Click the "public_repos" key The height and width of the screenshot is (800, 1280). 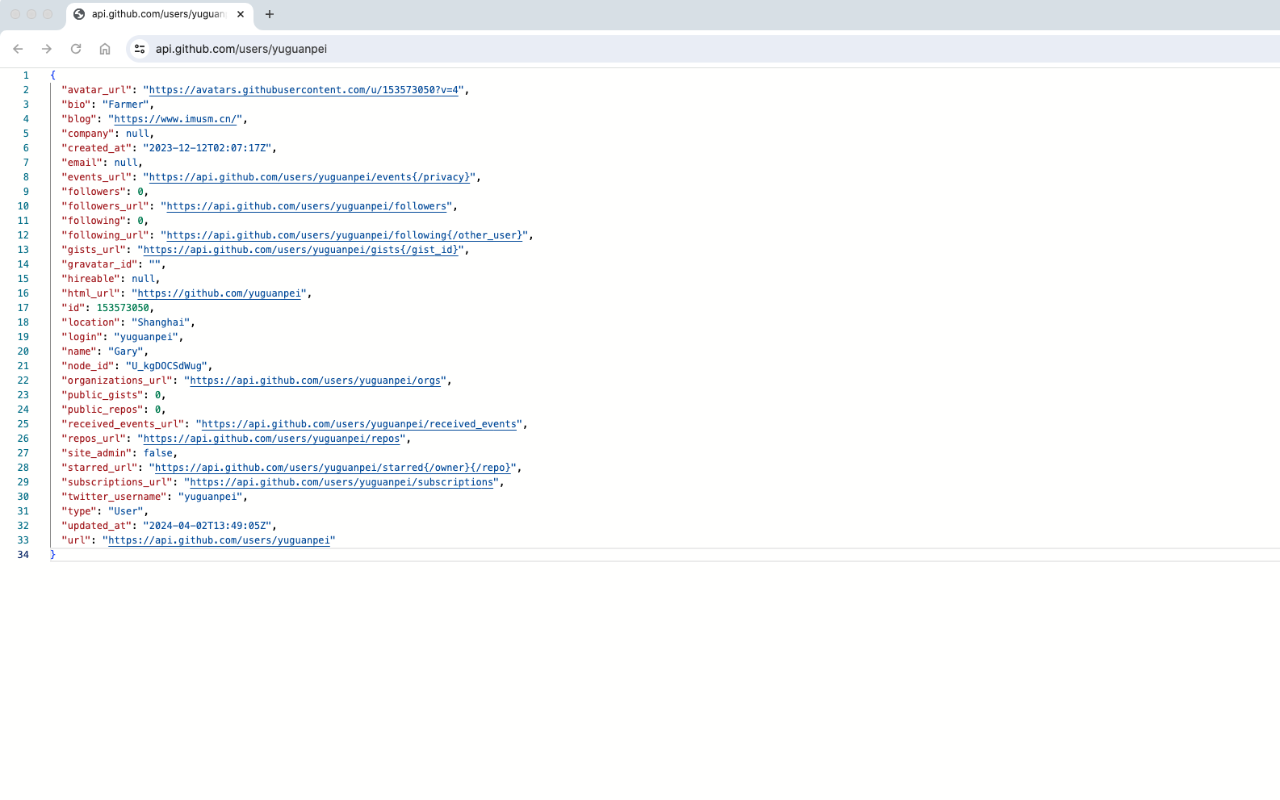102,409
